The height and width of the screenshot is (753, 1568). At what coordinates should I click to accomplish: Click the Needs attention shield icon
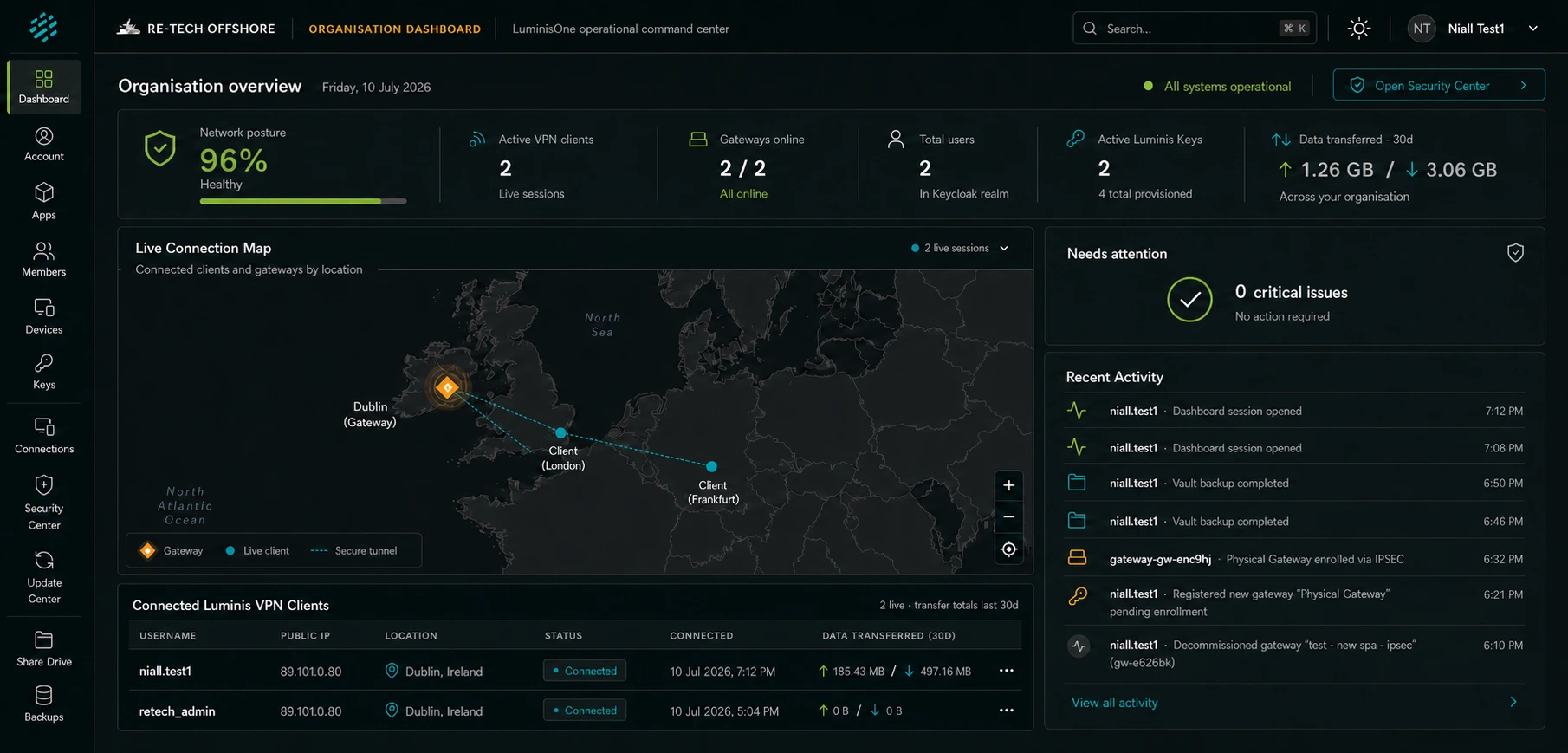click(1515, 252)
